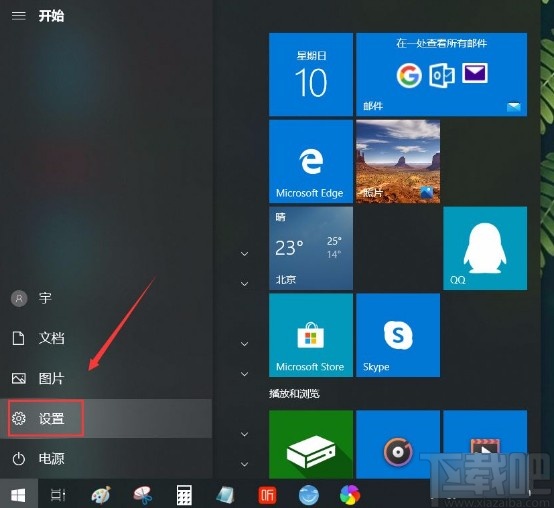This screenshot has width=554, height=508.
Task: Open the calendar tile showing 星期日 10
Action: [311, 75]
